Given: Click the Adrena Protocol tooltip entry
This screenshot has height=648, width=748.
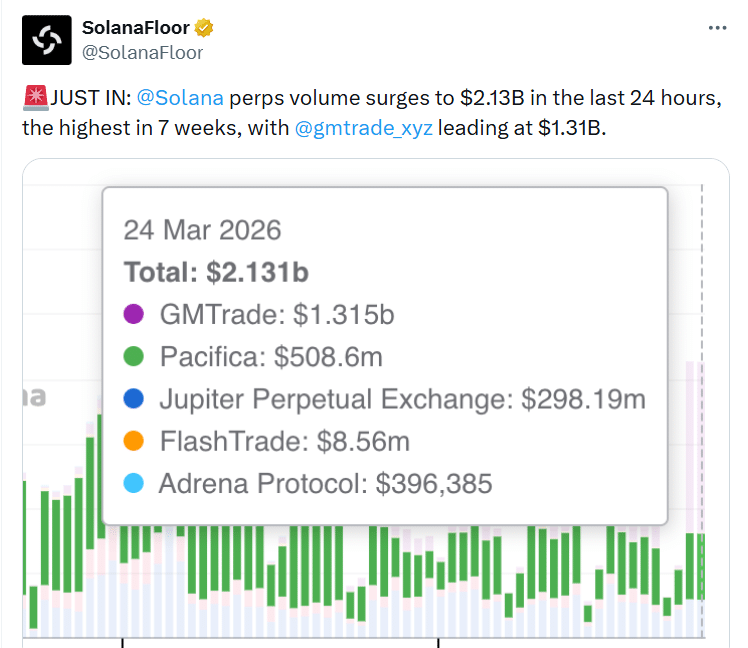Looking at the screenshot, I should (325, 484).
